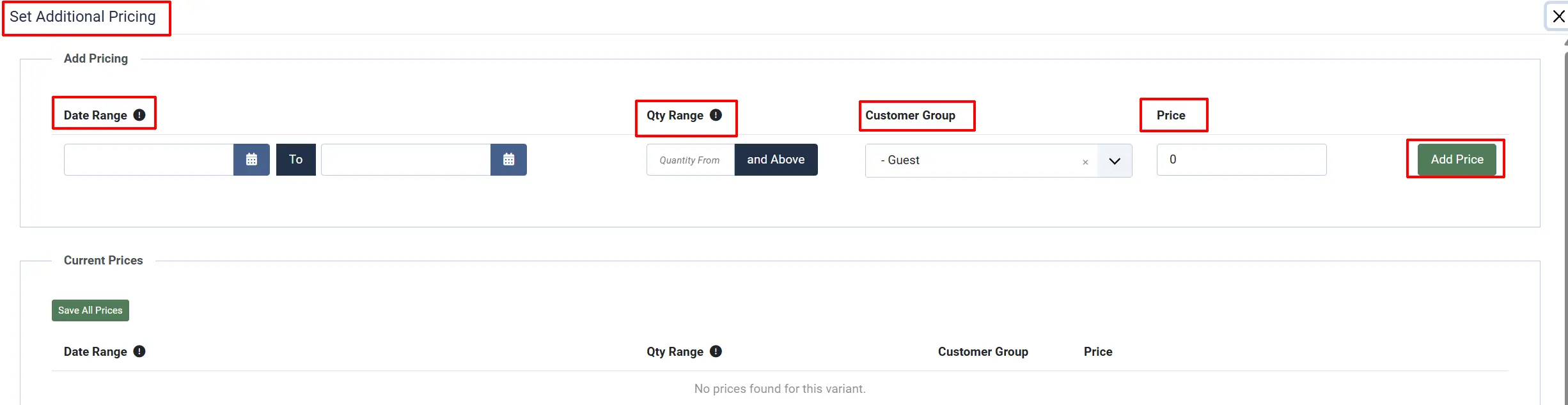The width and height of the screenshot is (1568, 405).
Task: Click the To date separator button
Action: click(x=295, y=160)
